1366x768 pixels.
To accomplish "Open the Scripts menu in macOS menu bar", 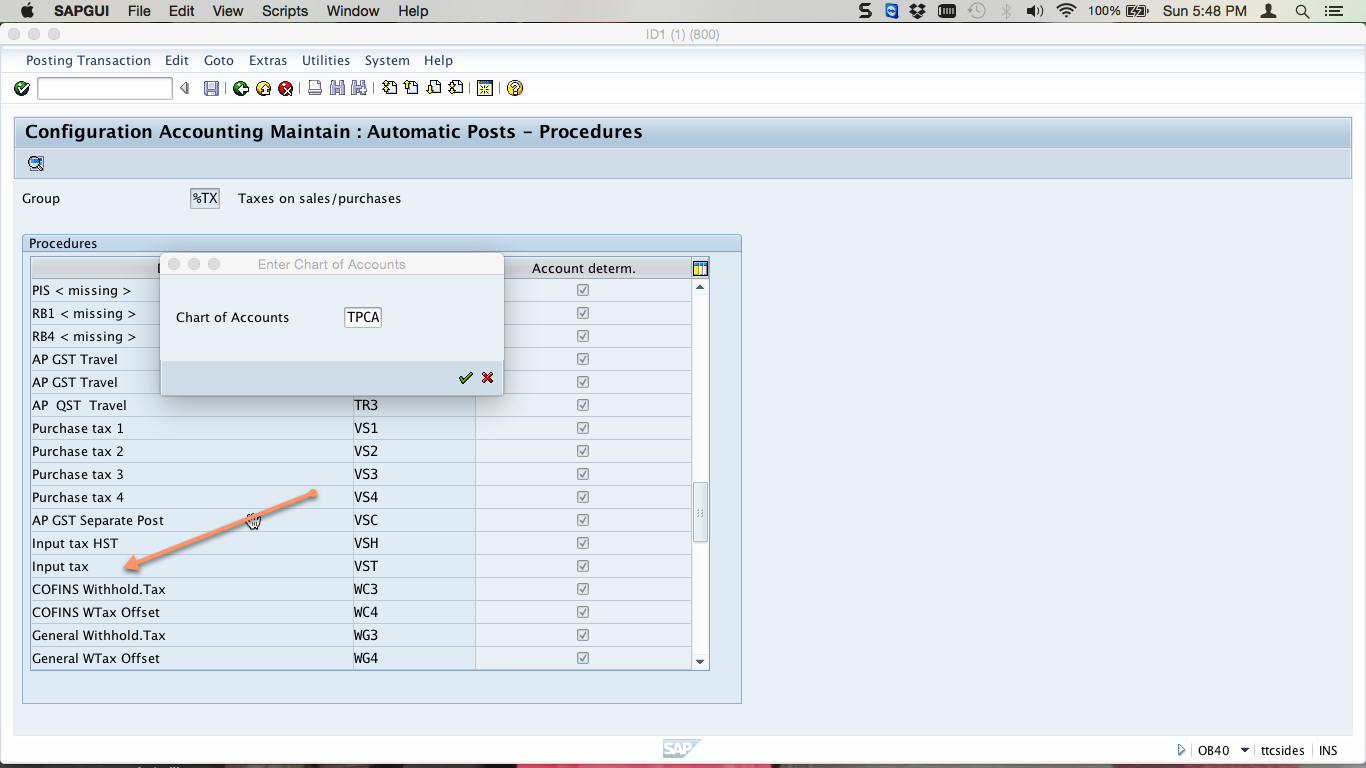I will coord(285,11).
